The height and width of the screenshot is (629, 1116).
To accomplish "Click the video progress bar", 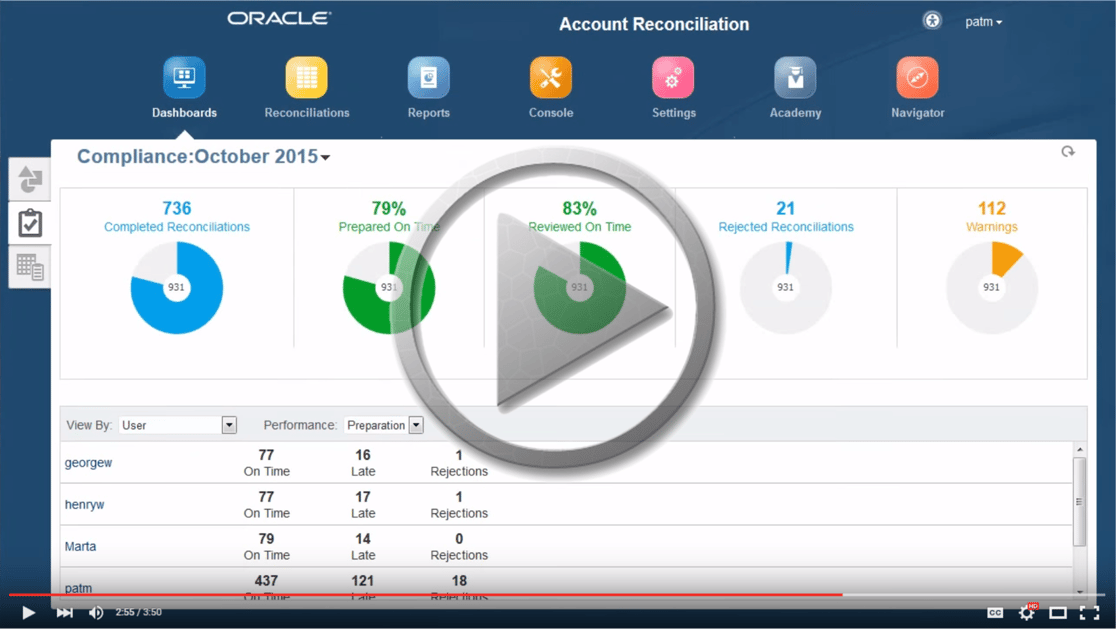I will coord(500,593).
